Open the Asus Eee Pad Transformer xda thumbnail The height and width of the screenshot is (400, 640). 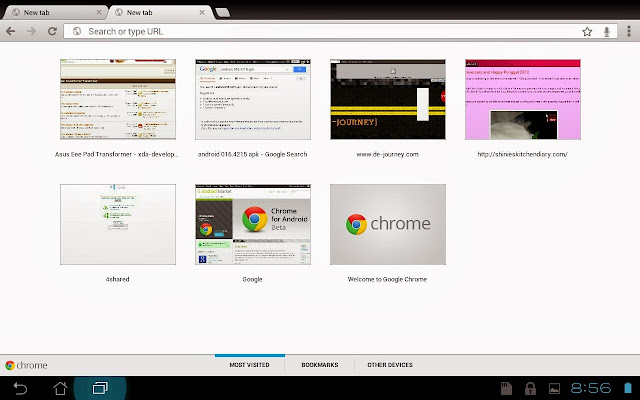click(x=118, y=100)
